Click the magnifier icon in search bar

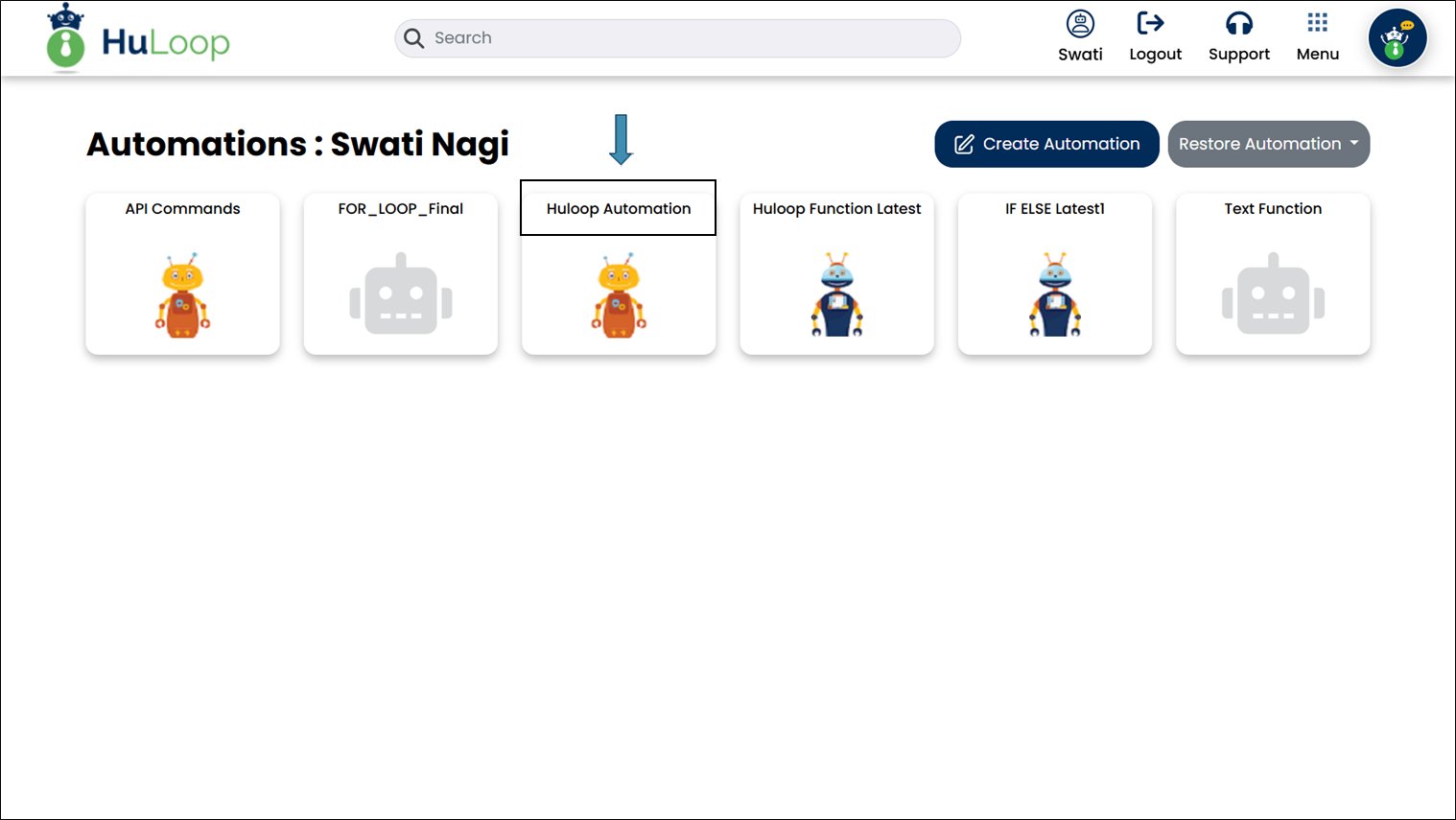[413, 38]
